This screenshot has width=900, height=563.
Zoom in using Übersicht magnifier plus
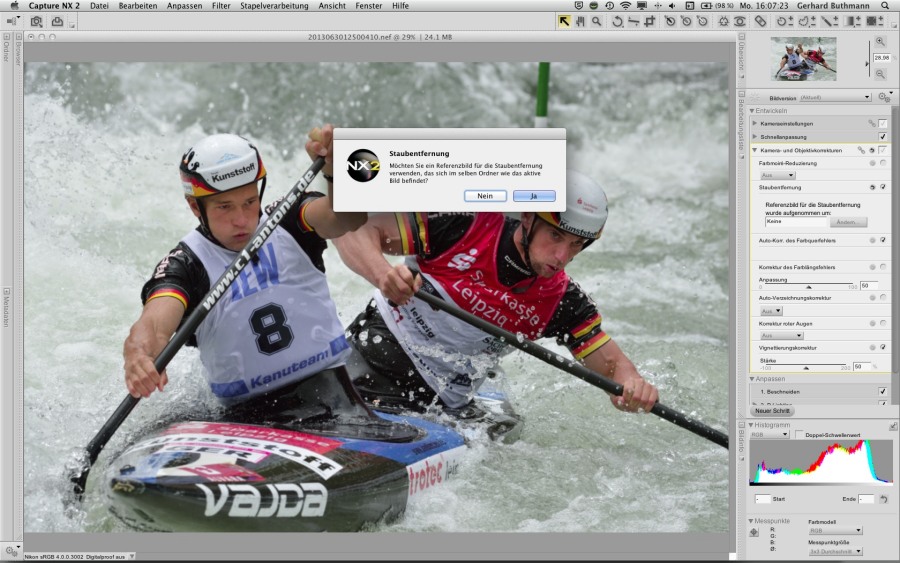click(x=880, y=41)
